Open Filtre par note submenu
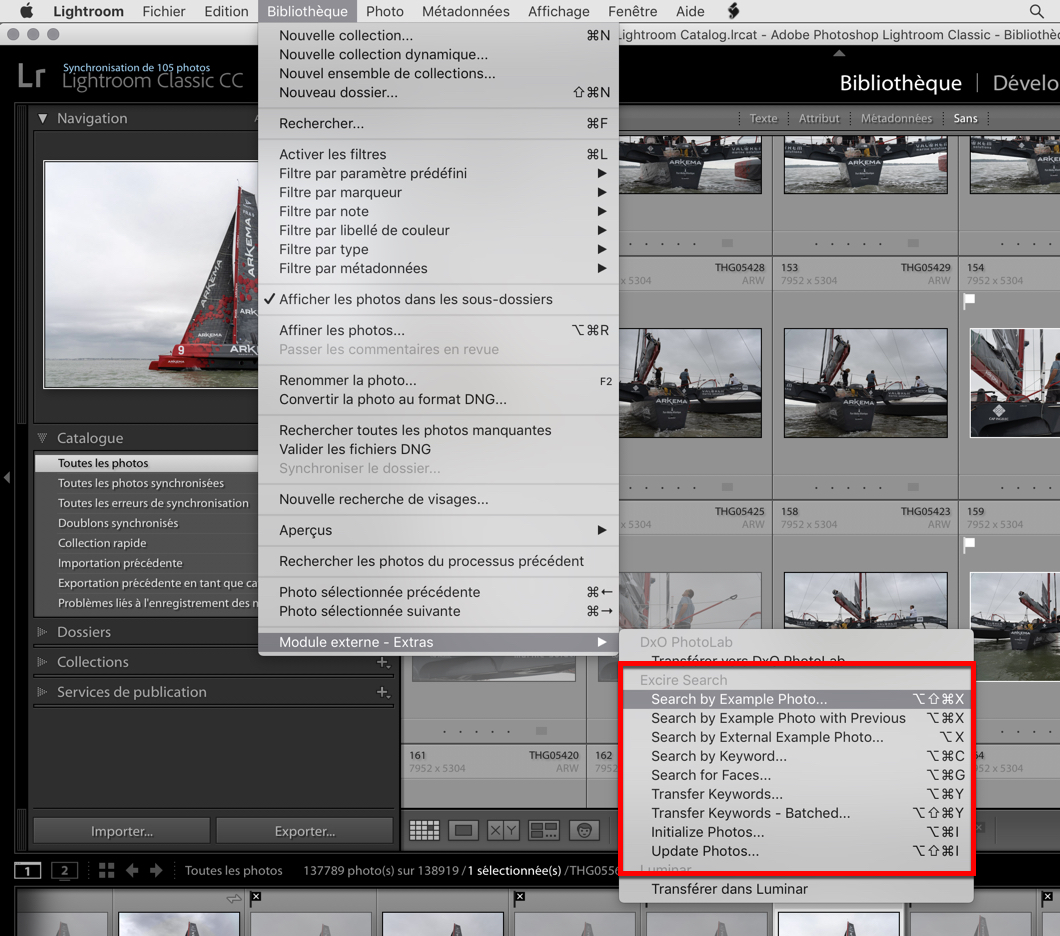Image resolution: width=1060 pixels, height=936 pixels. click(438, 212)
